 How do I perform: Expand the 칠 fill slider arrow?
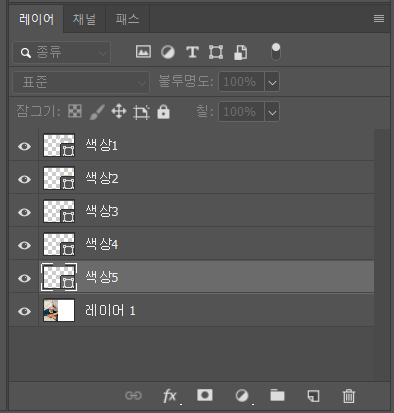tap(272, 112)
